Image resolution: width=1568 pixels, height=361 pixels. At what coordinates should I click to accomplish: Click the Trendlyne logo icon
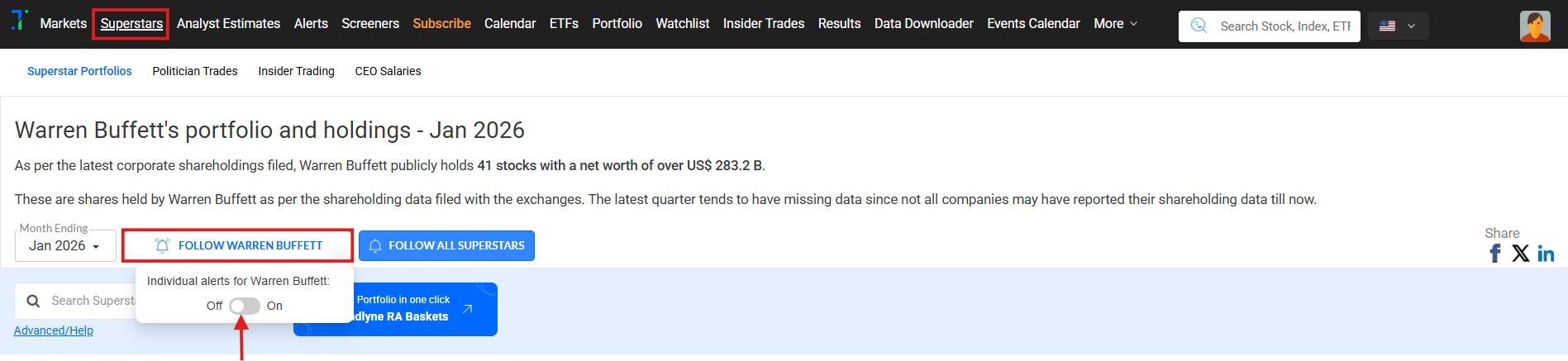pos(19,20)
